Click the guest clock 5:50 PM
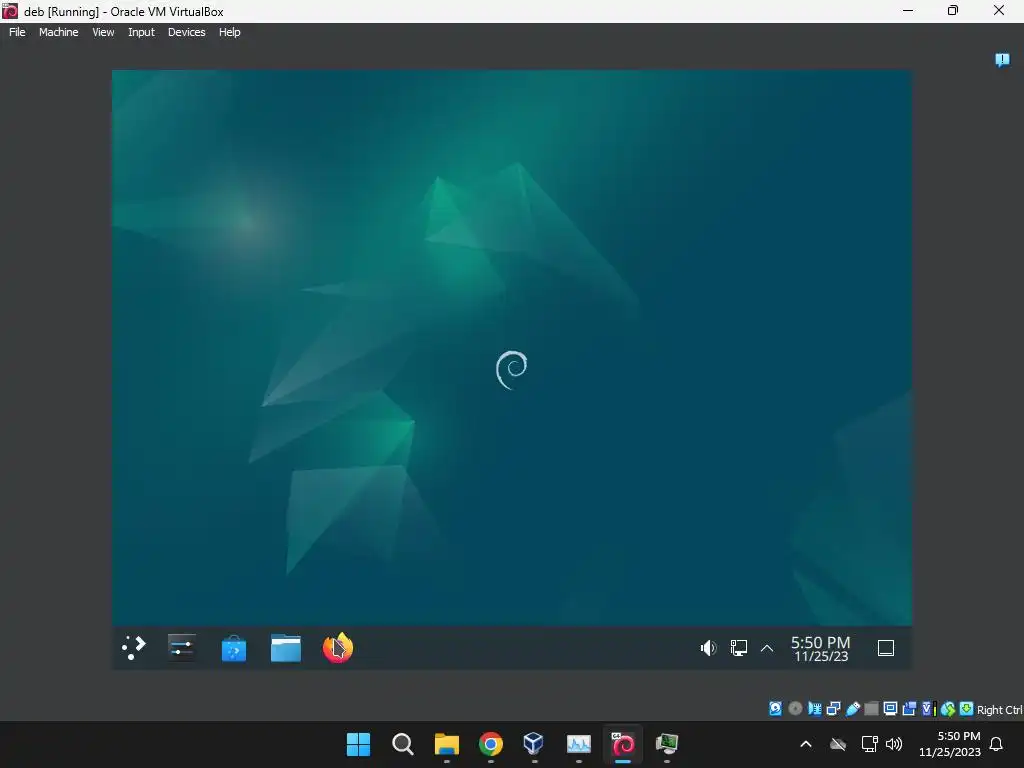This screenshot has width=1024, height=768. pyautogui.click(x=820, y=648)
